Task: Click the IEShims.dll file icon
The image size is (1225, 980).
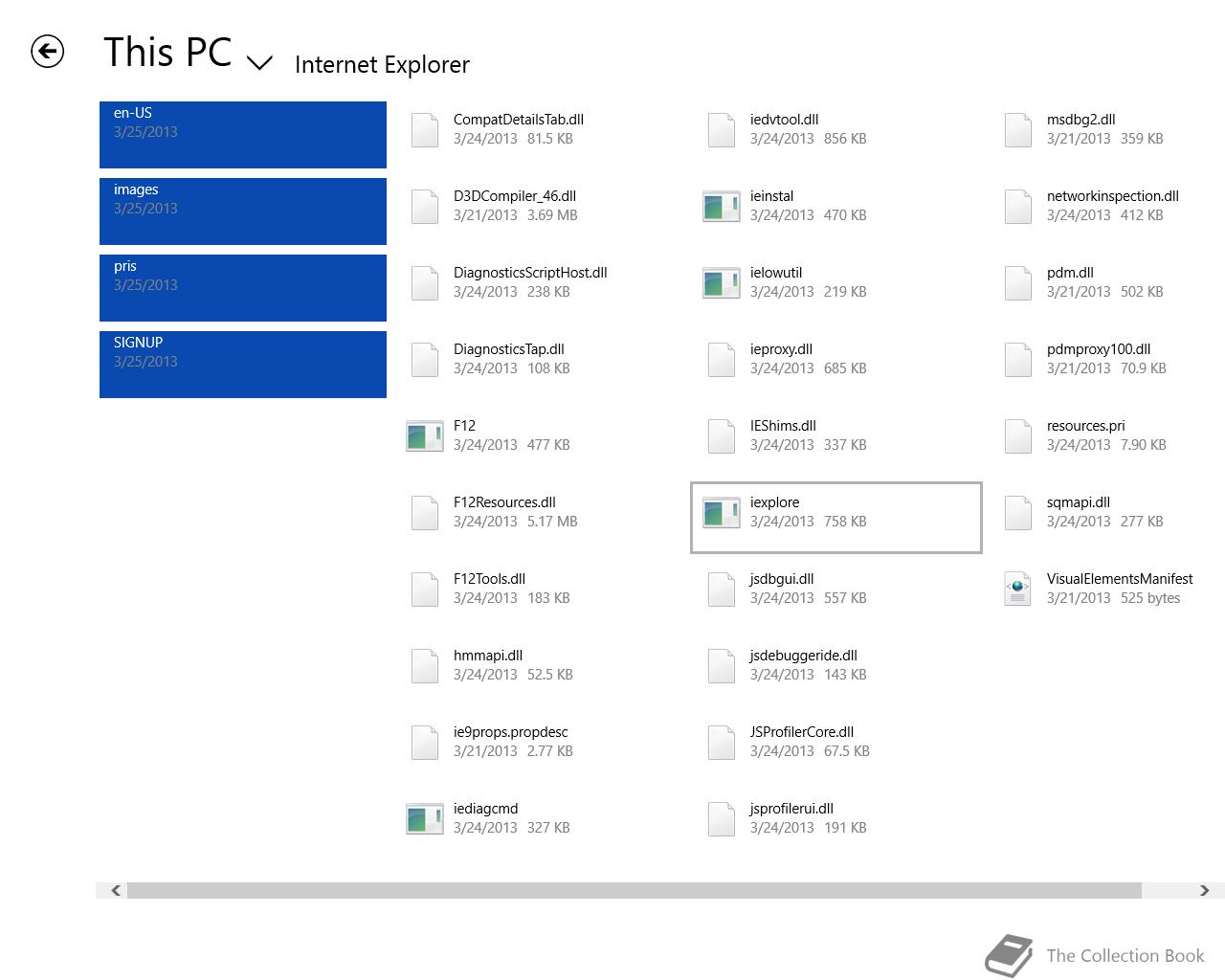Action: pyautogui.click(x=722, y=436)
